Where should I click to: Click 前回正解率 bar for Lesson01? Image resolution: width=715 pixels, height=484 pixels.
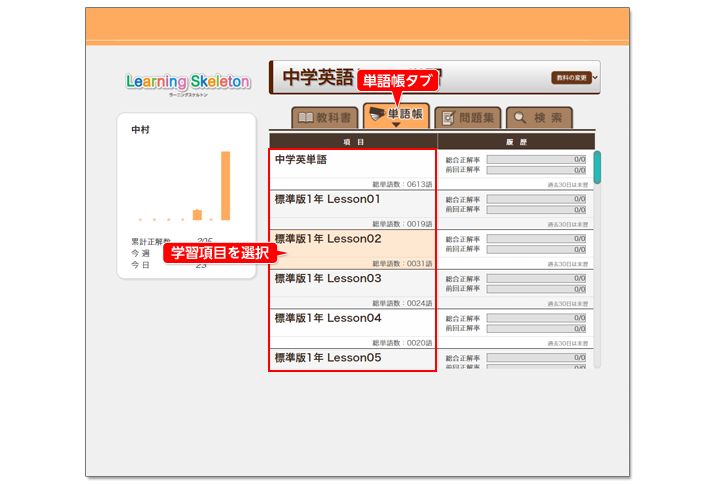[536, 210]
